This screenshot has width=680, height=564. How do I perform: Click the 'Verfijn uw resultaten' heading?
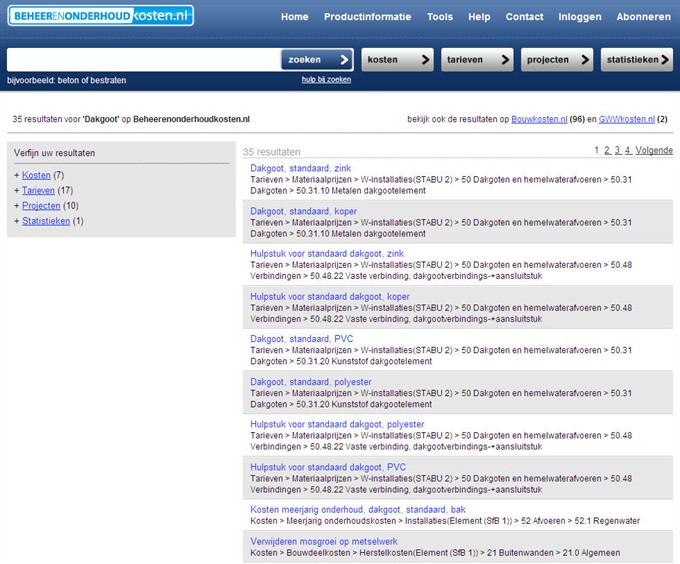pyautogui.click(x=54, y=153)
